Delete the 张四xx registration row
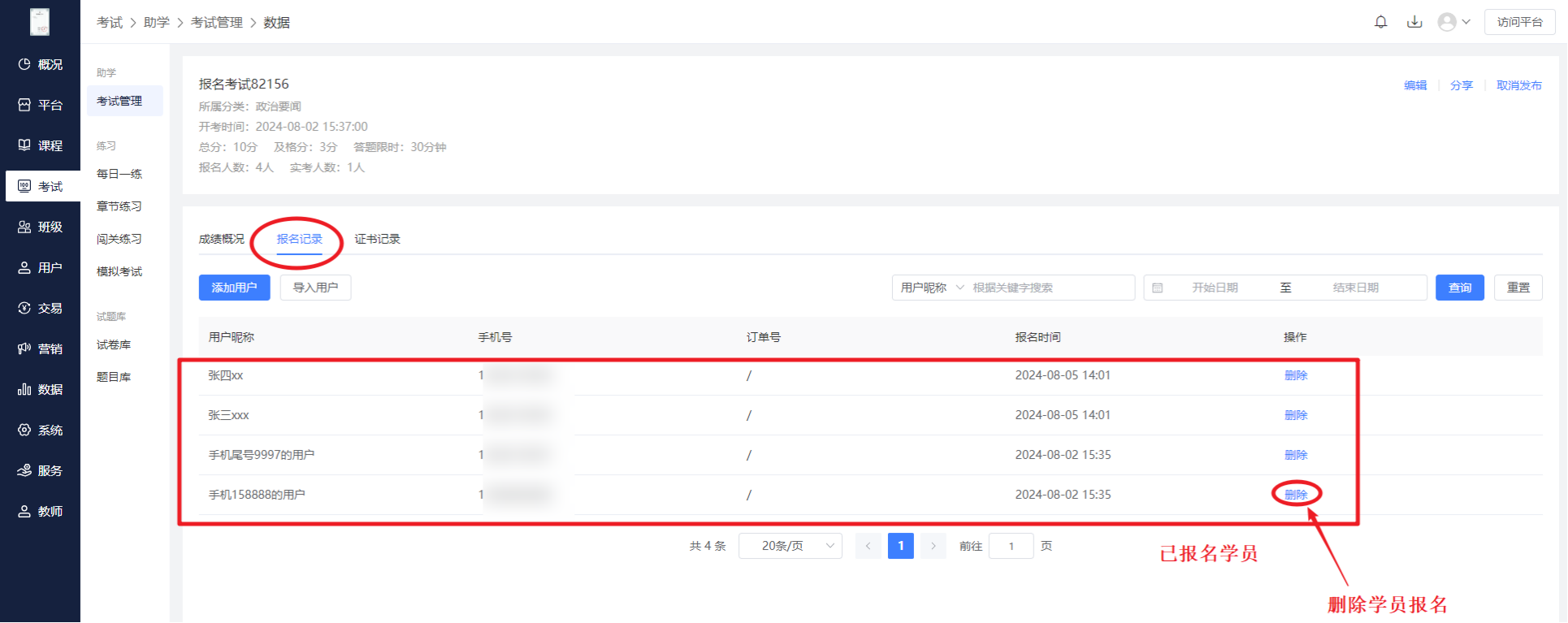This screenshot has width=1568, height=623. [1296, 375]
